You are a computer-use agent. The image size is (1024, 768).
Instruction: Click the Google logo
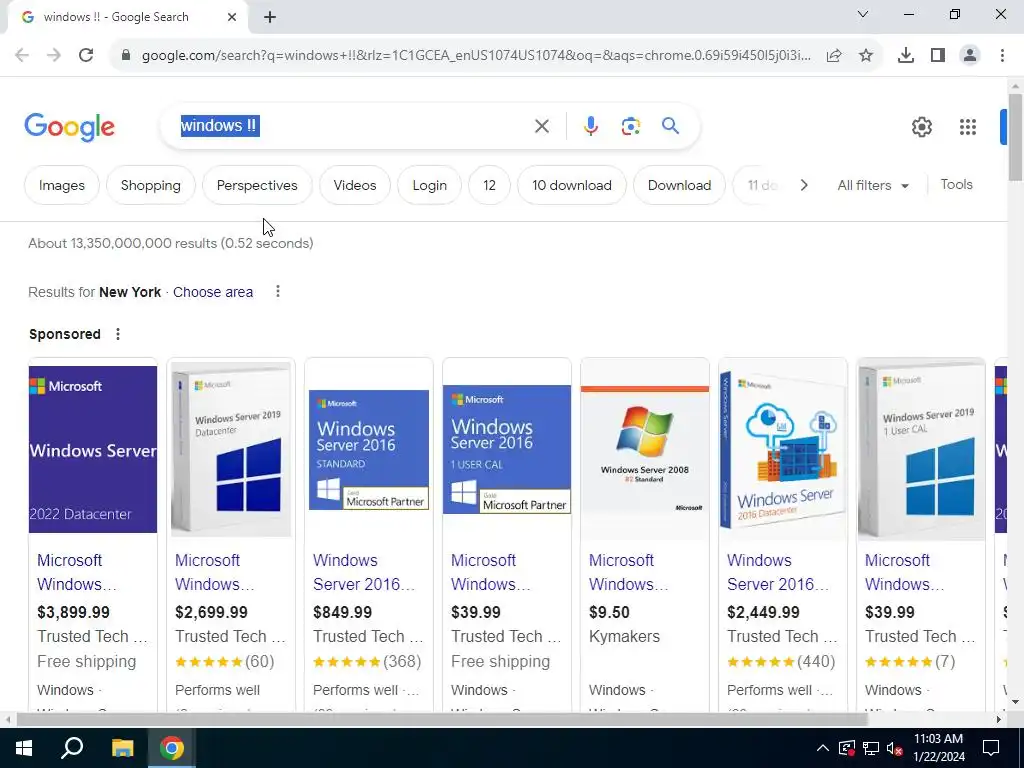point(69,127)
